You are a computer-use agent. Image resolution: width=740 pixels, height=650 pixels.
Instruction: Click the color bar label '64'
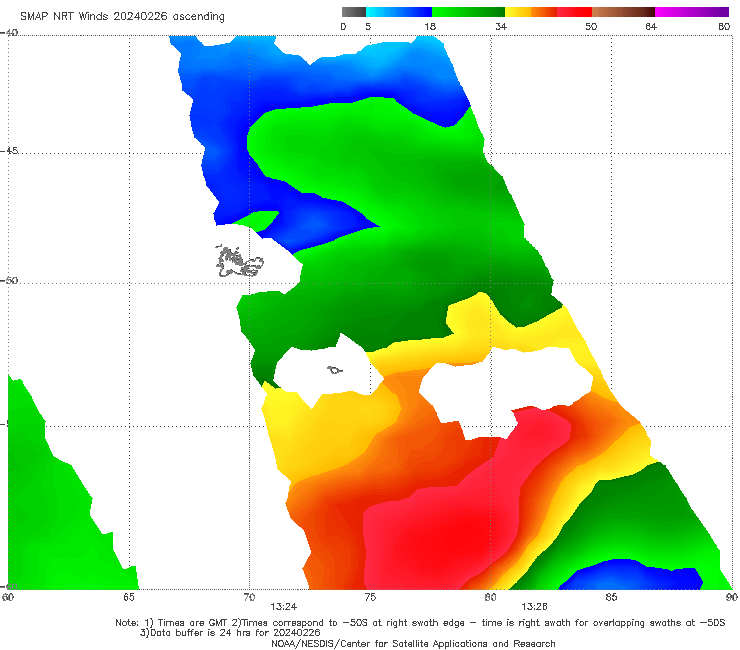point(651,26)
